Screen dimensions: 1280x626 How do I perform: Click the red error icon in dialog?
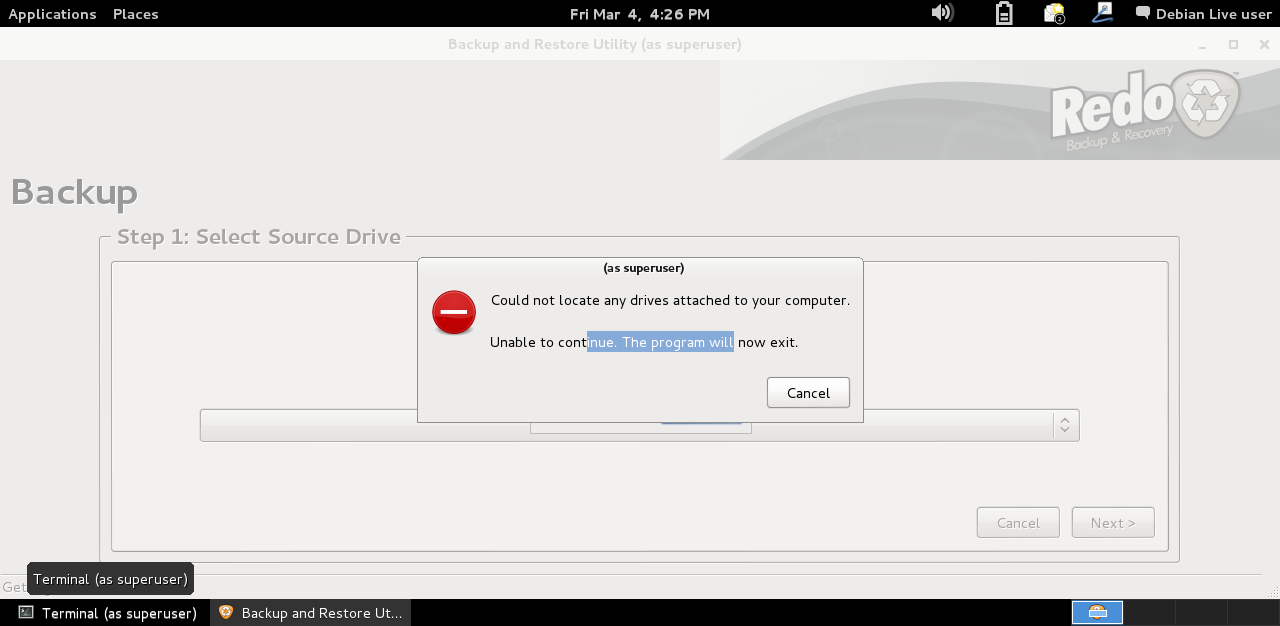[x=454, y=313]
